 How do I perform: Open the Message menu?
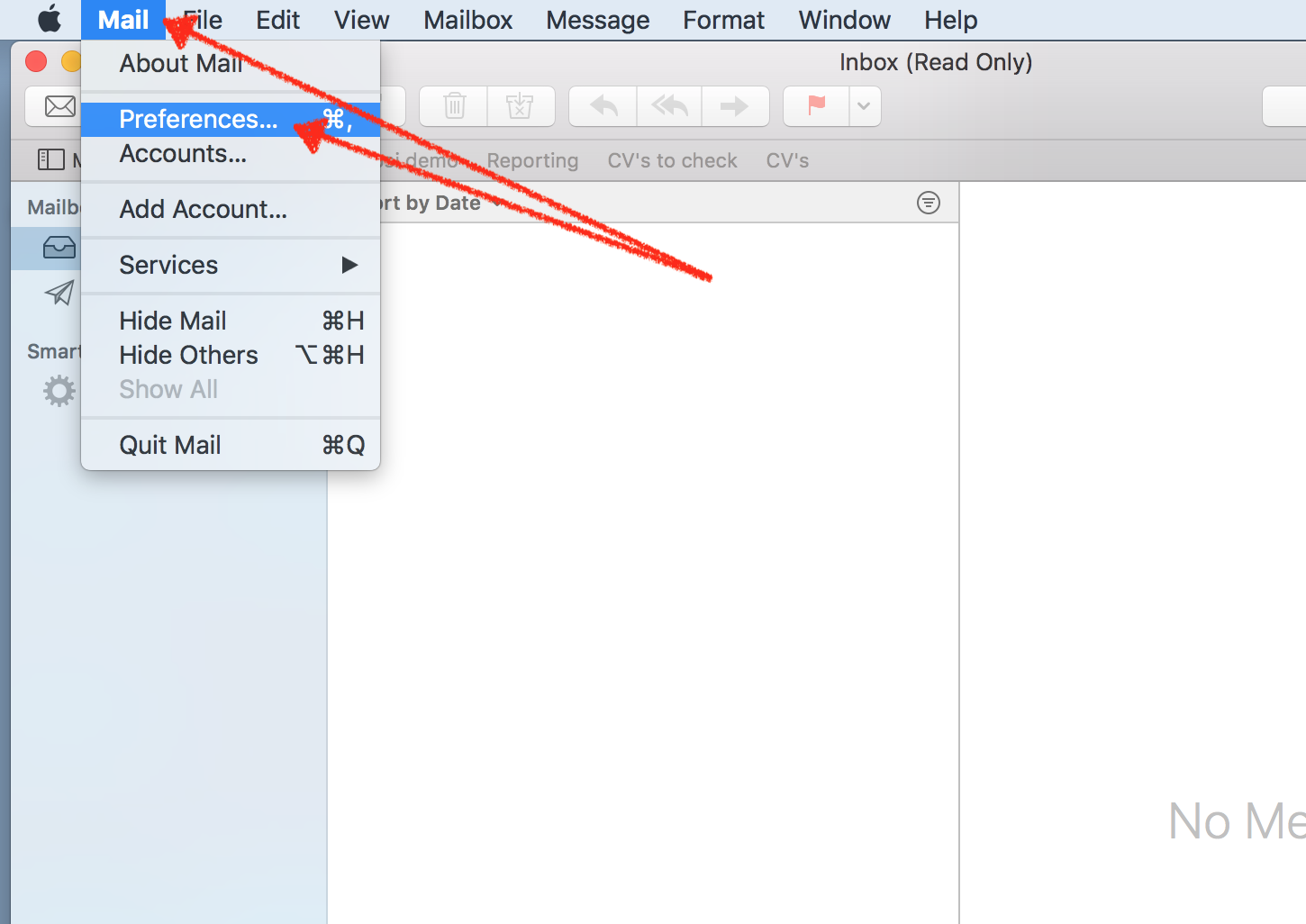pyautogui.click(x=597, y=20)
